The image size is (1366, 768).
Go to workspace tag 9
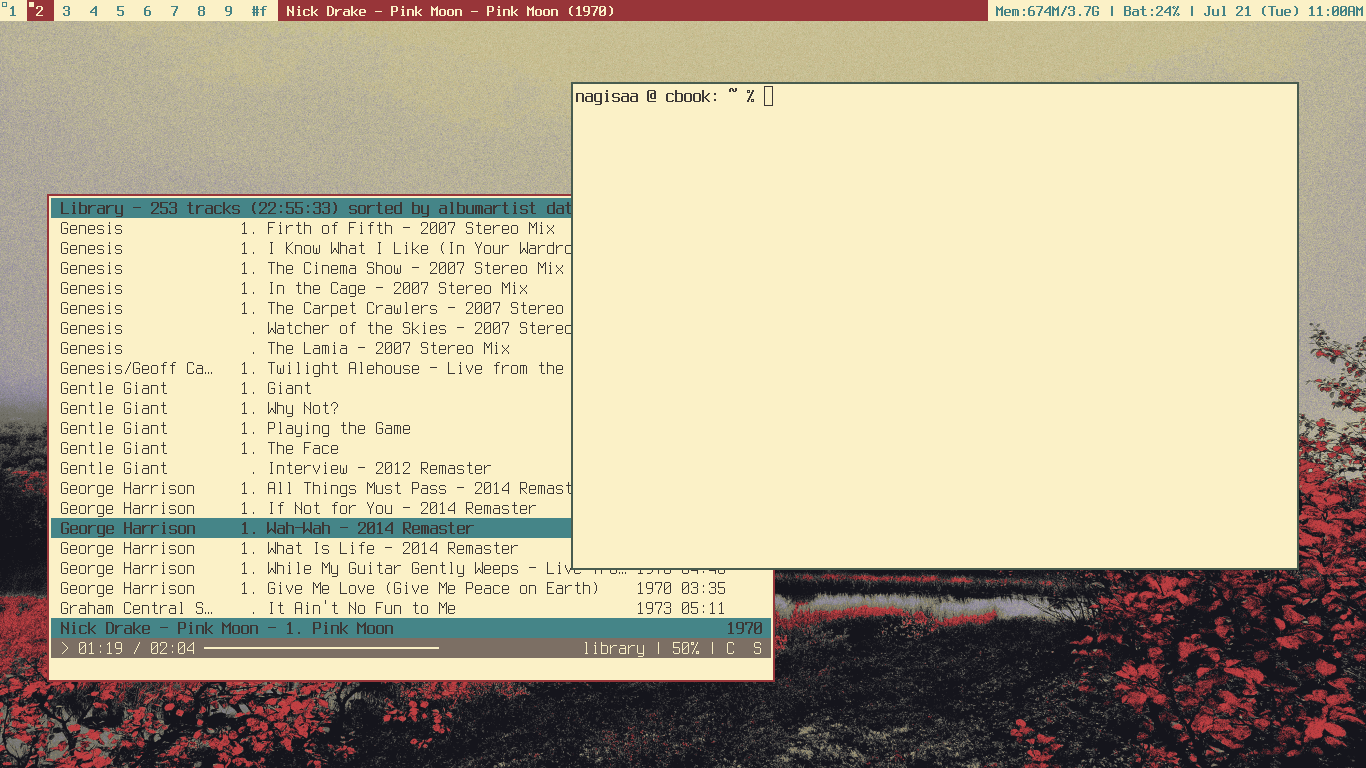pos(229,11)
